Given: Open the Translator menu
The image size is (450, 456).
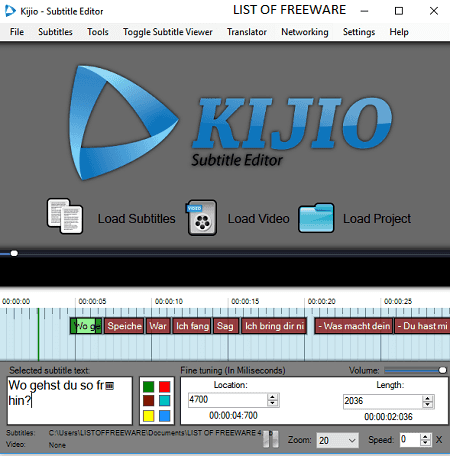Looking at the screenshot, I should tap(247, 32).
